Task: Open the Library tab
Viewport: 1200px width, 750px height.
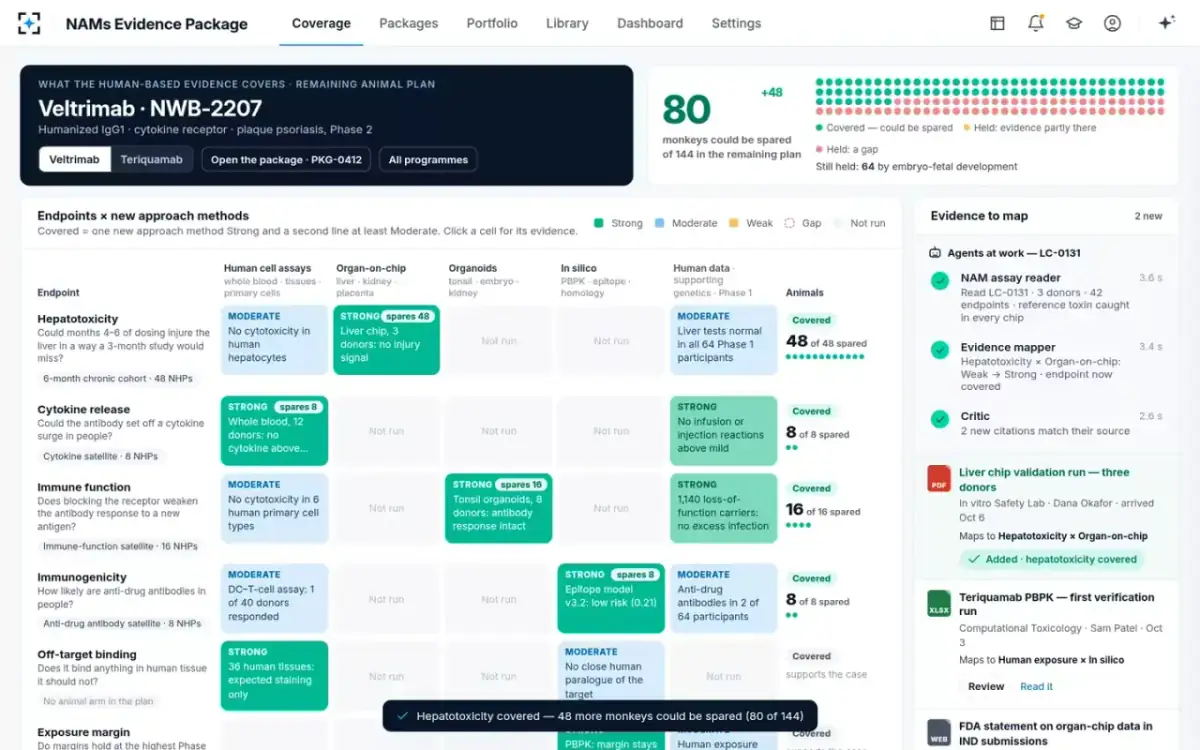Action: (567, 23)
